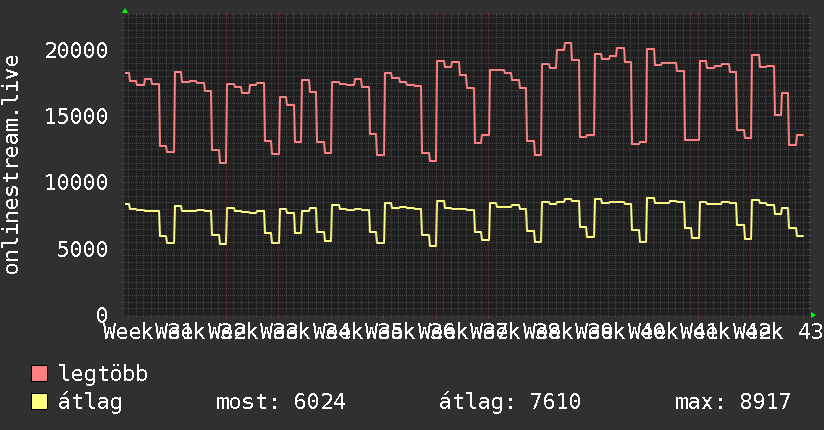Image resolution: width=824 pixels, height=430 pixels.
Task: Click the 'max: 8917' statistic
Action: pyautogui.click(x=733, y=402)
